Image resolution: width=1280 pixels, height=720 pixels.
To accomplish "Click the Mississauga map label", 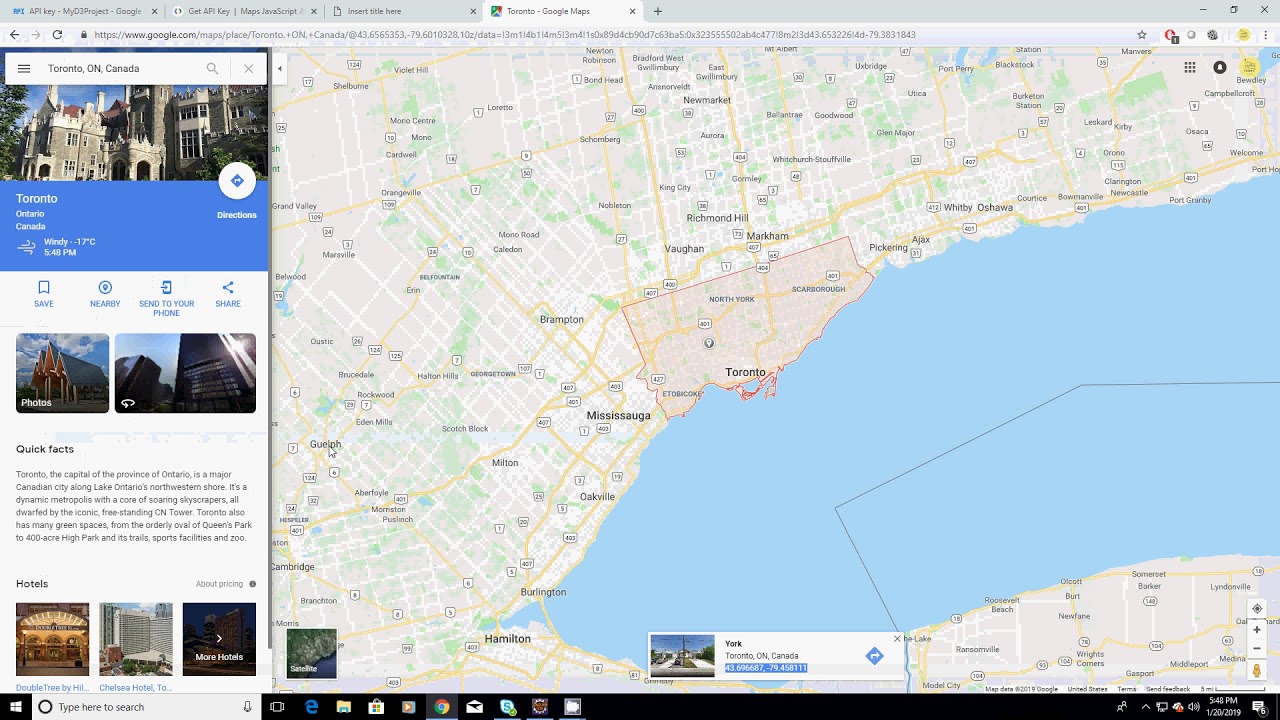I will point(618,415).
